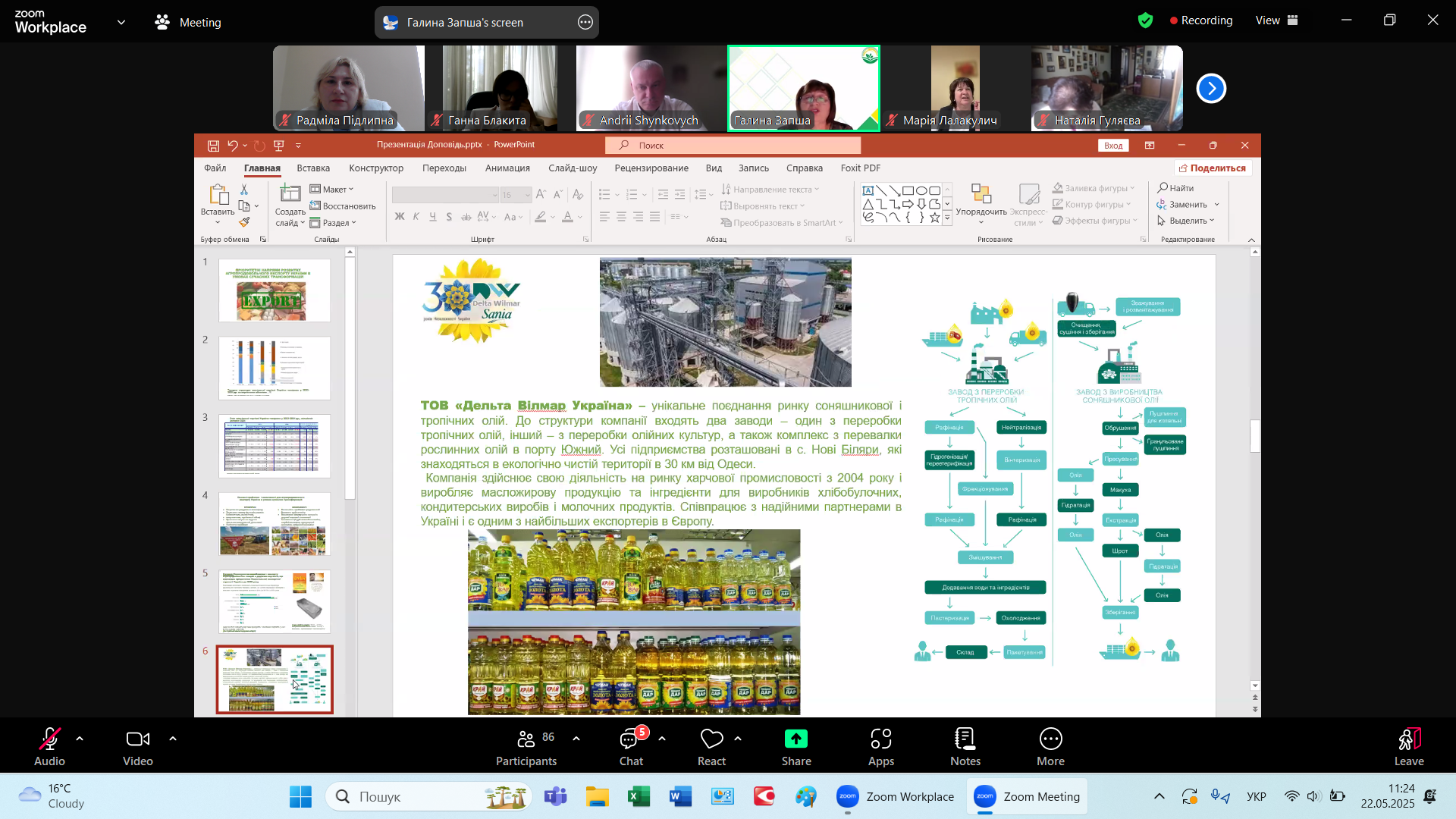Toggle align text left
Screen dimensions: 1456x819
[604, 217]
